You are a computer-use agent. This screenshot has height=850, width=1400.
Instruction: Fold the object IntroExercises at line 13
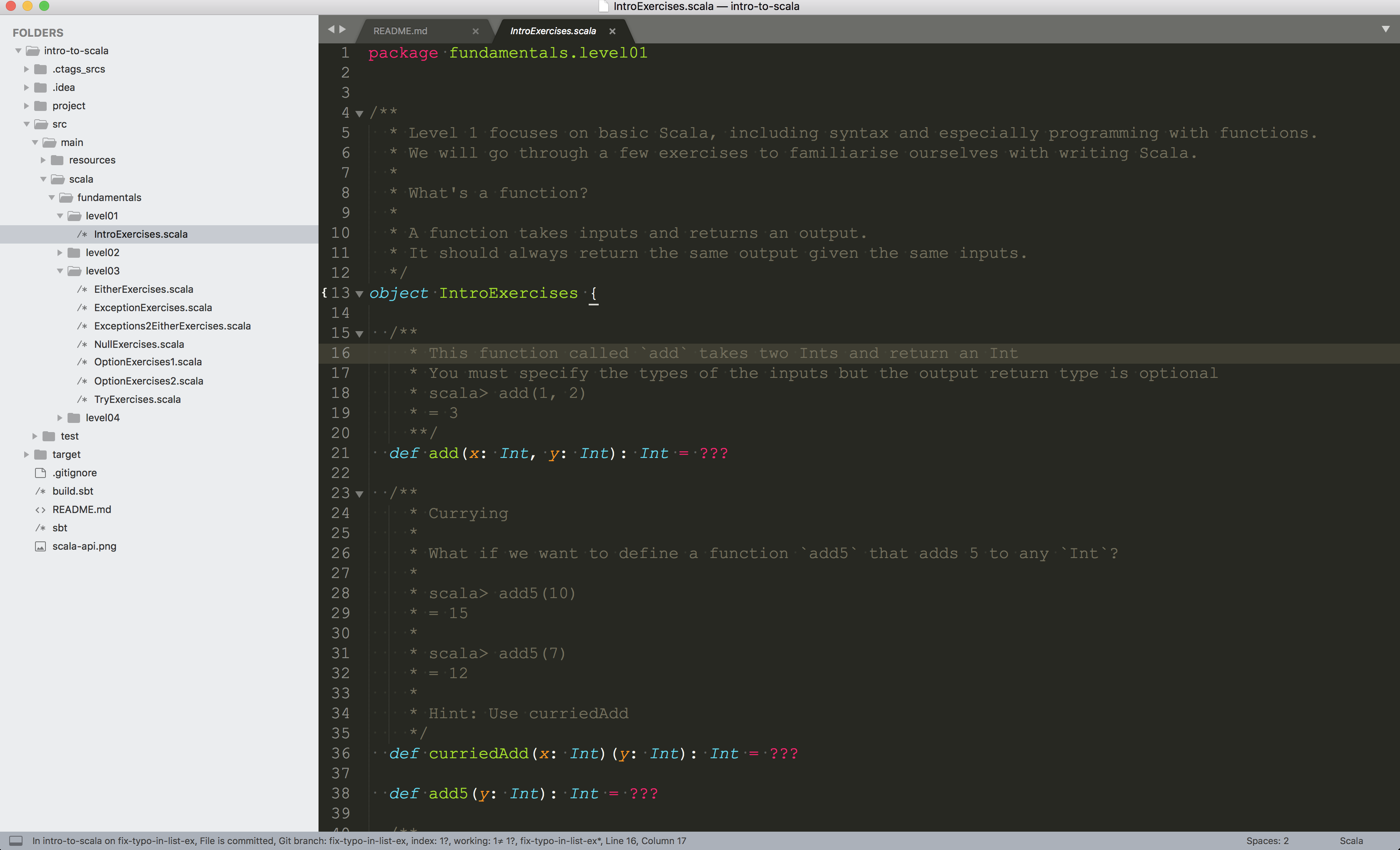tap(359, 294)
